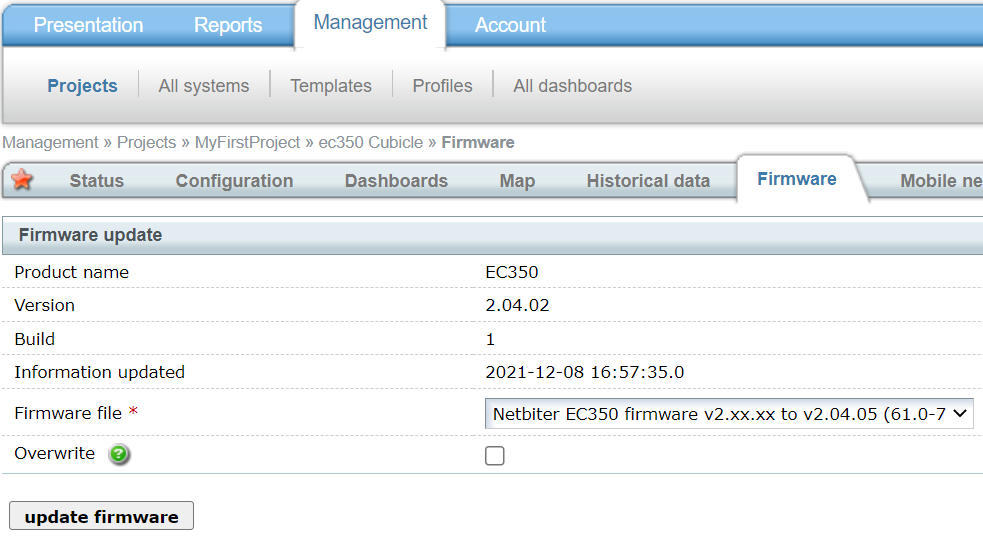
Task: Click the star favorite icon
Action: pos(22,180)
